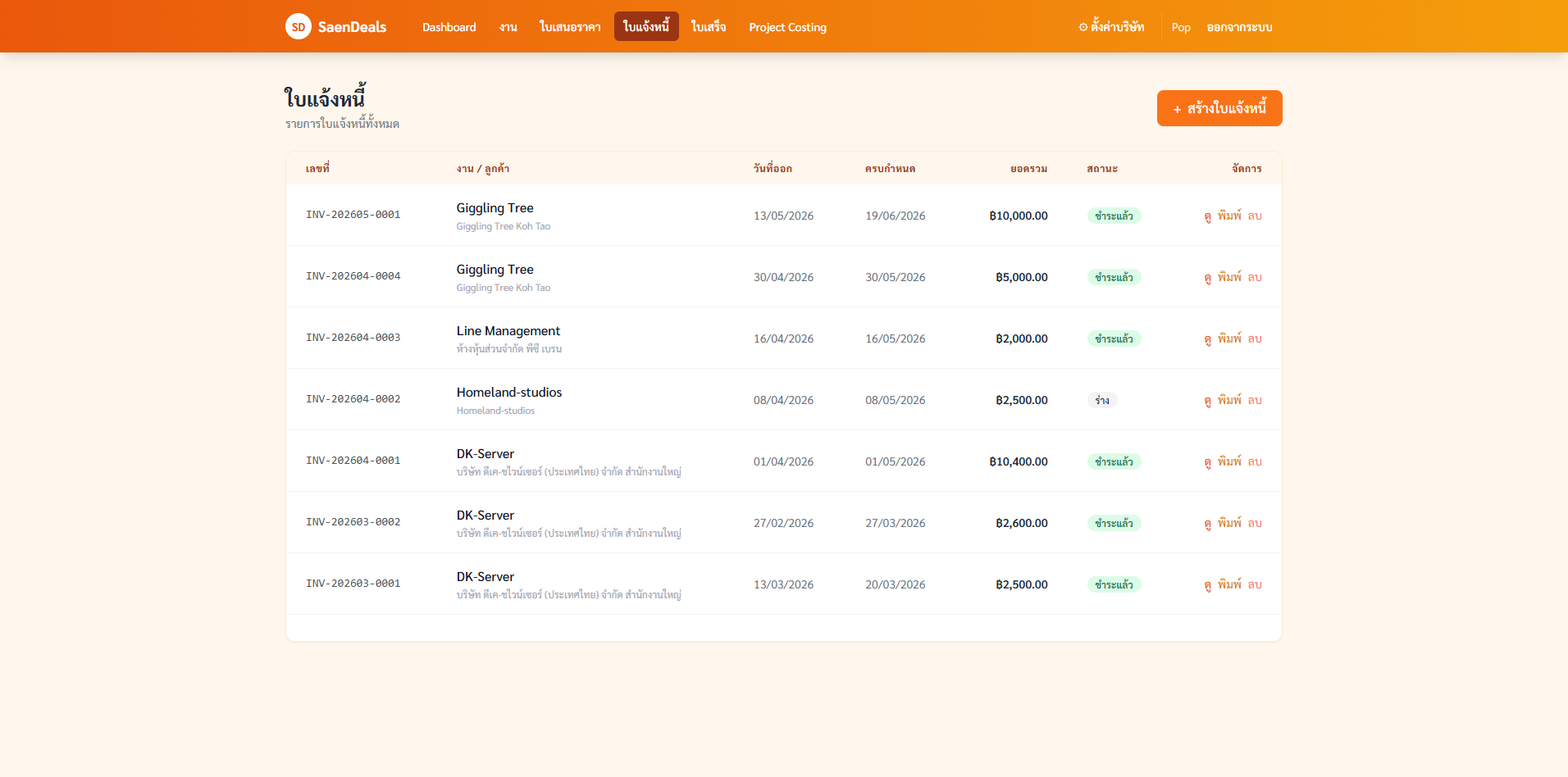Click the ร่าง draft status badge

click(1102, 400)
